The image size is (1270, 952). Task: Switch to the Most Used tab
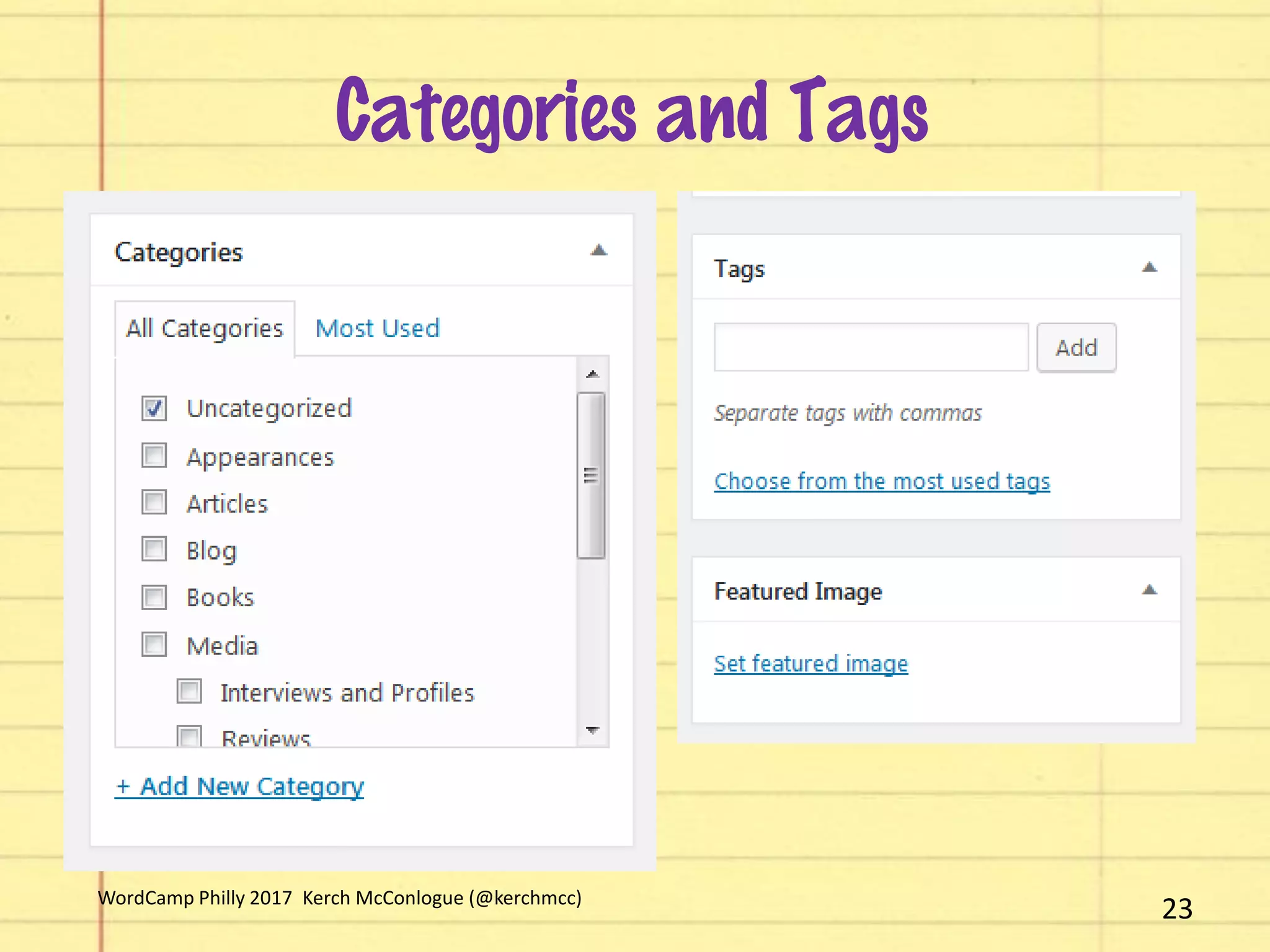378,328
